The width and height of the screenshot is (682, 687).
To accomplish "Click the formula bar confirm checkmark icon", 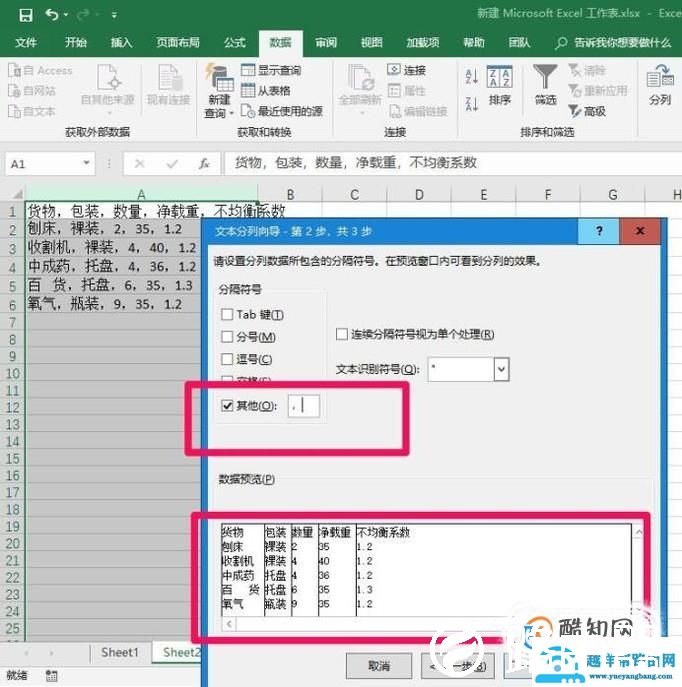I will point(172,164).
